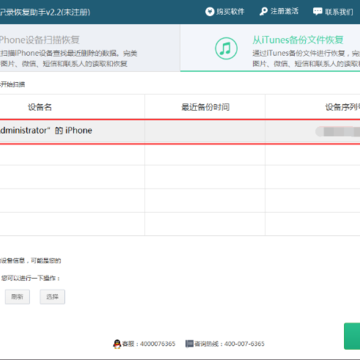Click the heart icon beside 购买软件
Viewport: 360px width, 360px height.
[x=210, y=12]
